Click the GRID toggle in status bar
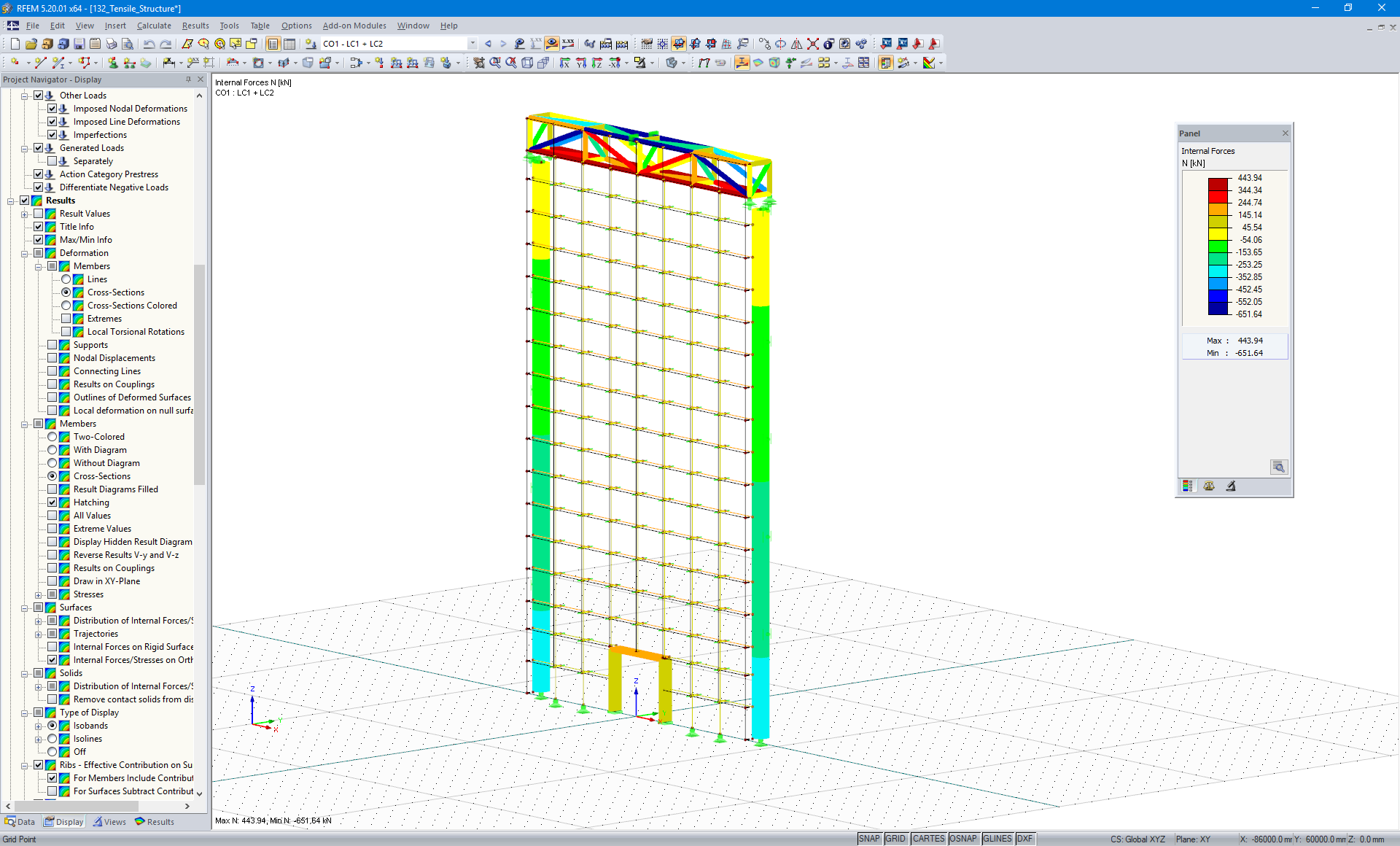Image resolution: width=1400 pixels, height=846 pixels. [895, 838]
